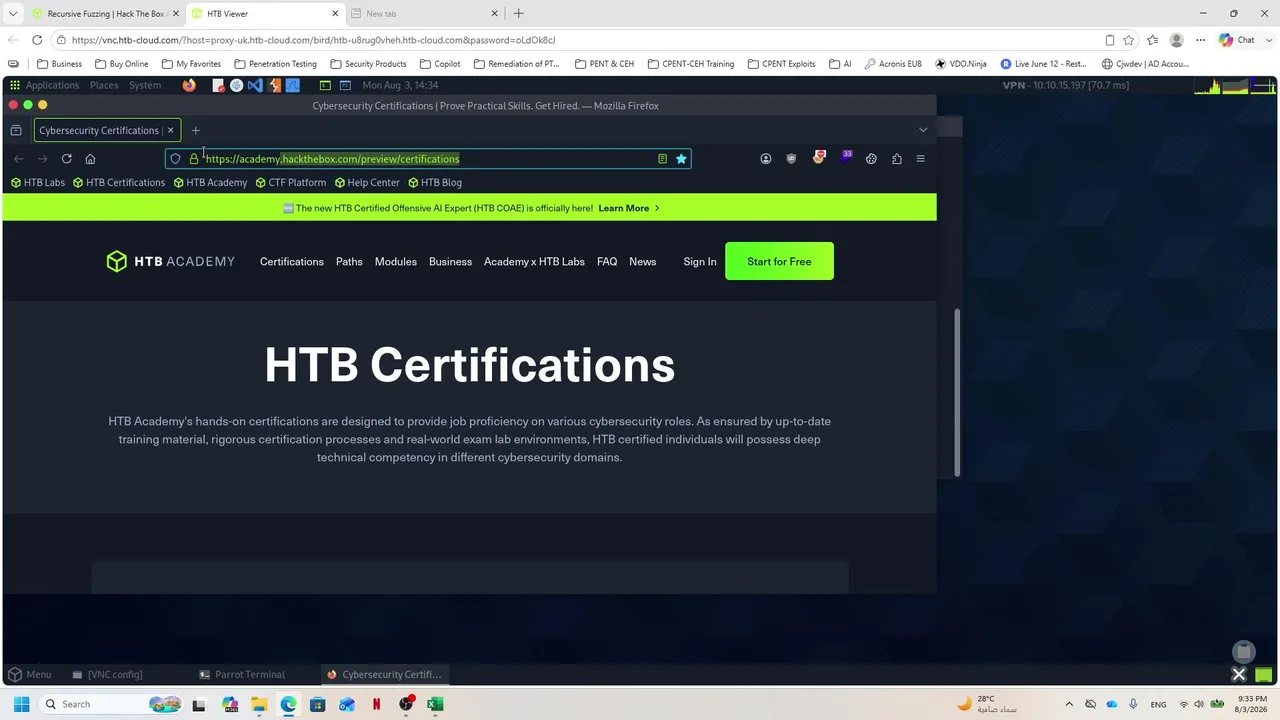Click the cookie extension icon
1280x720 pixels.
[x=871, y=159]
